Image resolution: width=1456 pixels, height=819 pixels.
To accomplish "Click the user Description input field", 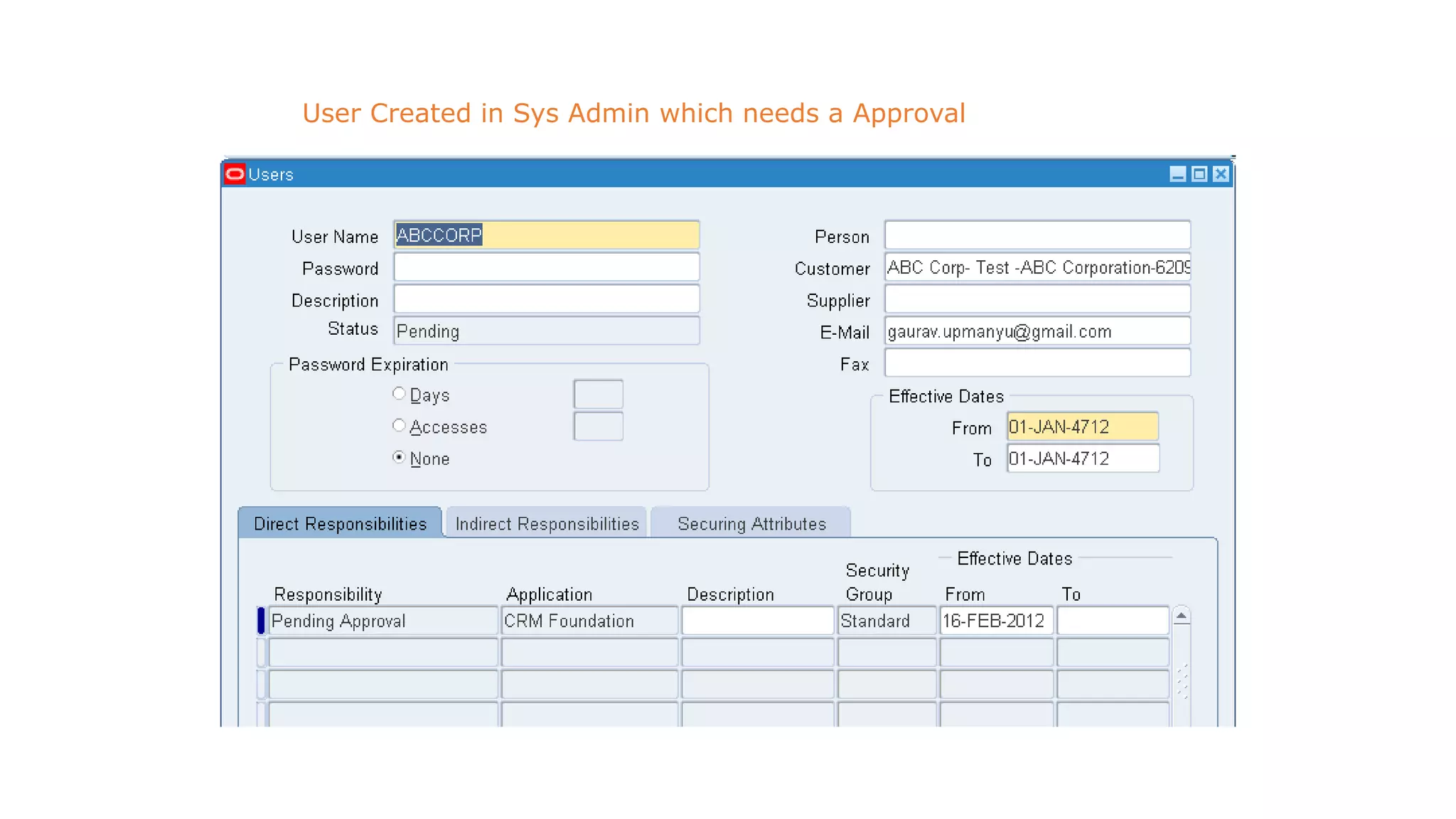I will click(x=546, y=299).
